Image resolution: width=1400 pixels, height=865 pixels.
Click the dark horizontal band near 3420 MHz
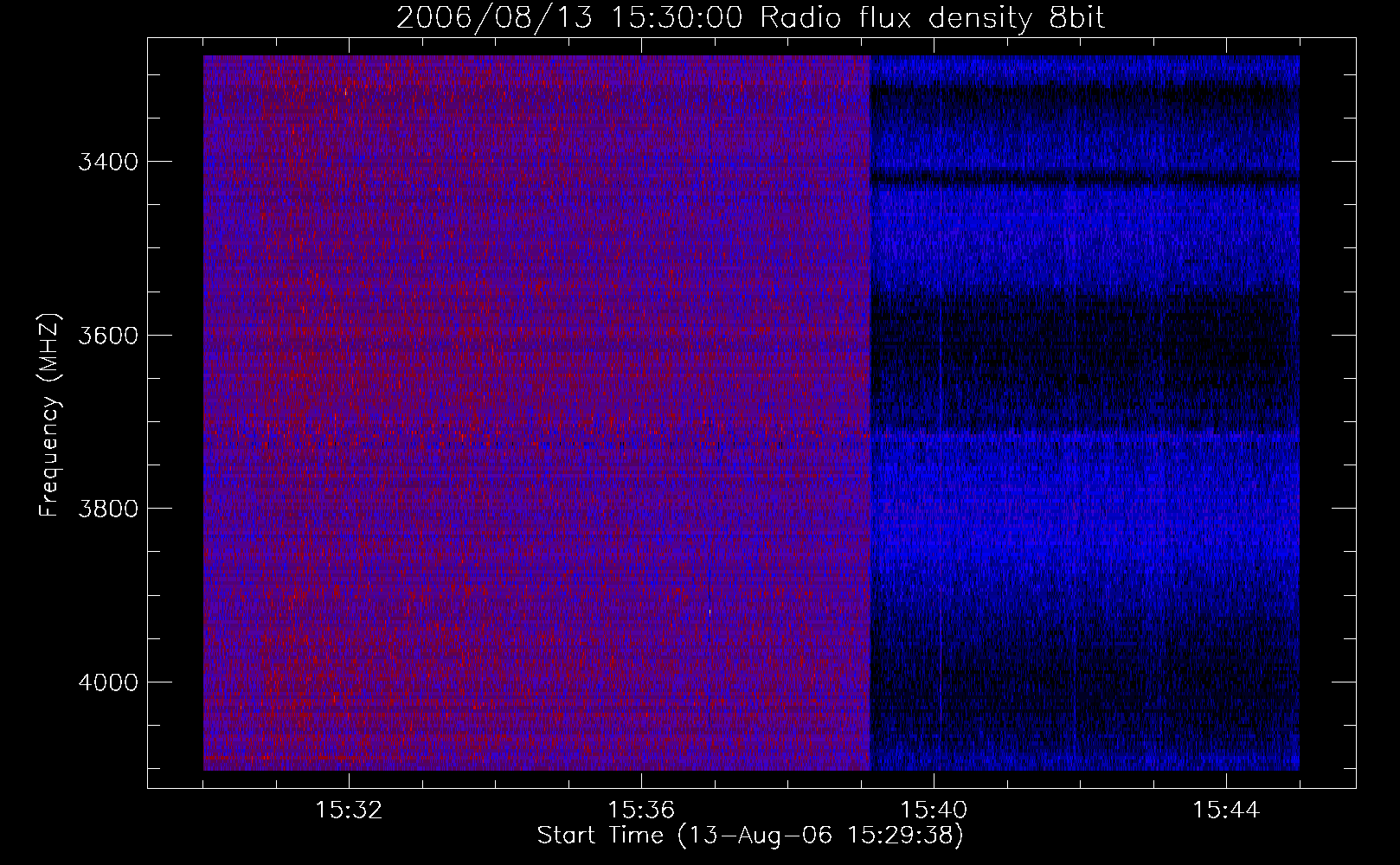(1084, 178)
